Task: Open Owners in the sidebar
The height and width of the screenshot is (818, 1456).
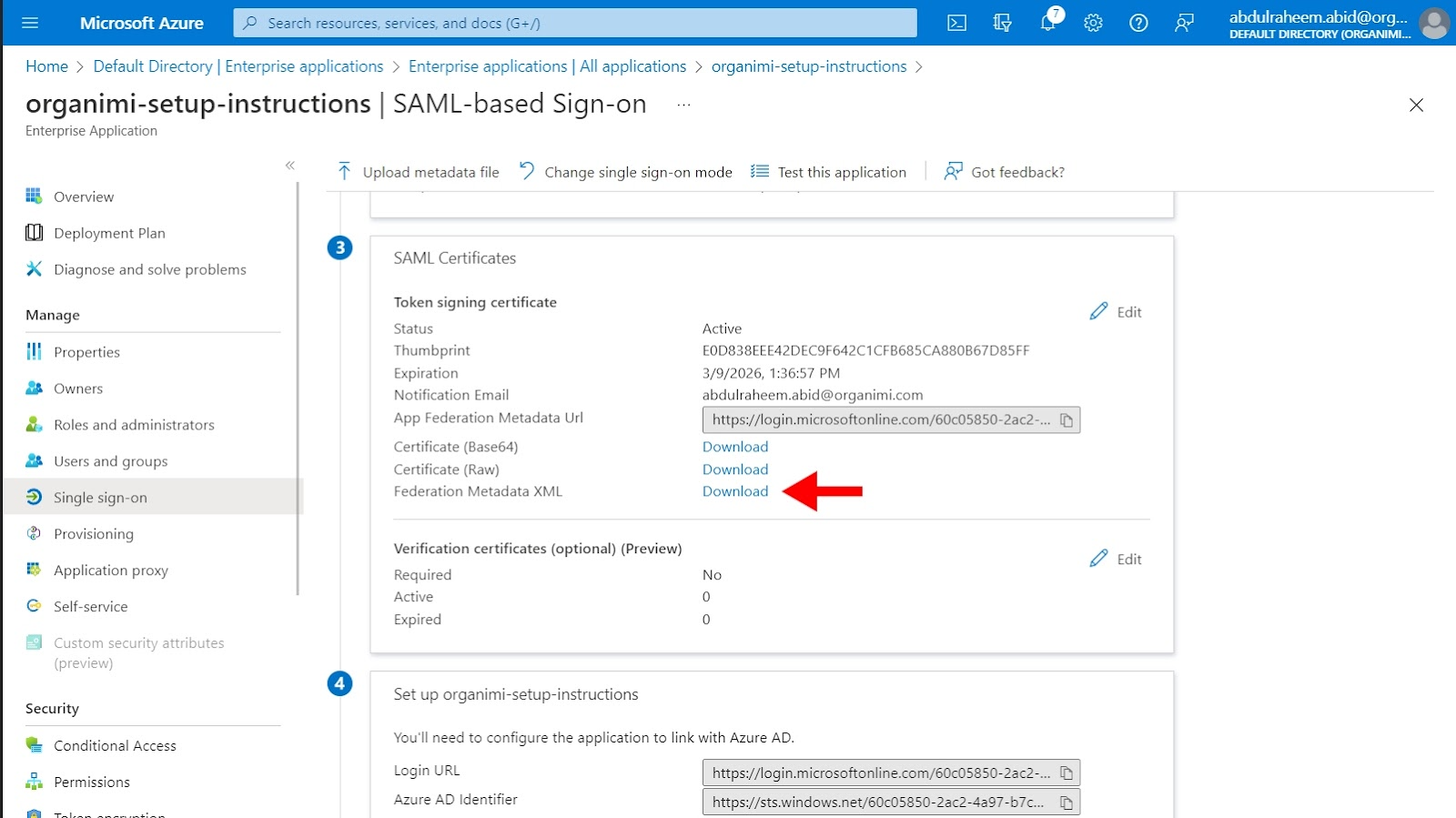Action: pyautogui.click(x=78, y=389)
